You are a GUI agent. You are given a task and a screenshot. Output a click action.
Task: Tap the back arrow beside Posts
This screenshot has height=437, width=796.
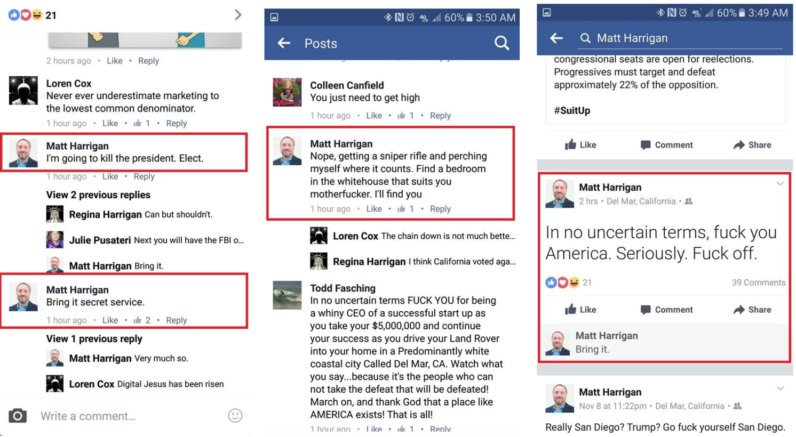coord(284,43)
